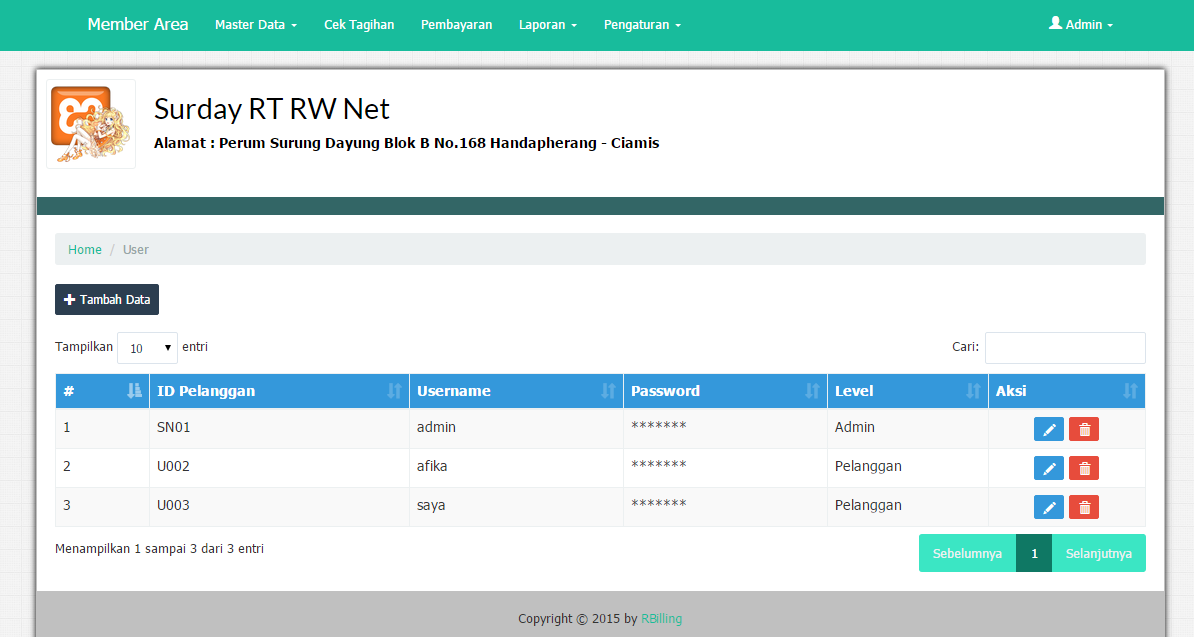This screenshot has width=1194, height=637.
Task: Click the plus icon on Tambah Data
Action: pyautogui.click(x=70, y=299)
